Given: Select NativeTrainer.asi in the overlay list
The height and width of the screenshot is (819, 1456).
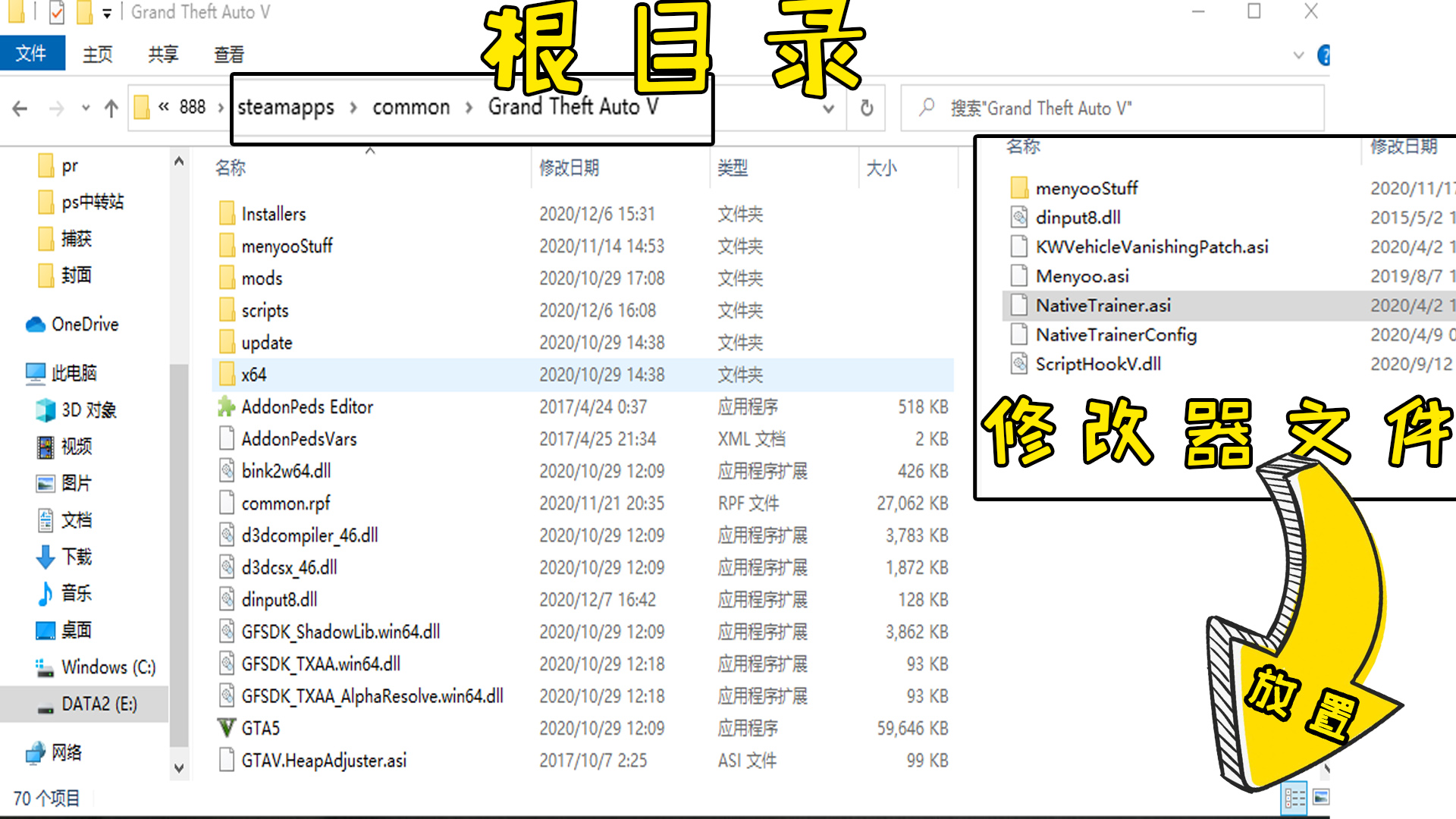Looking at the screenshot, I should (1103, 306).
